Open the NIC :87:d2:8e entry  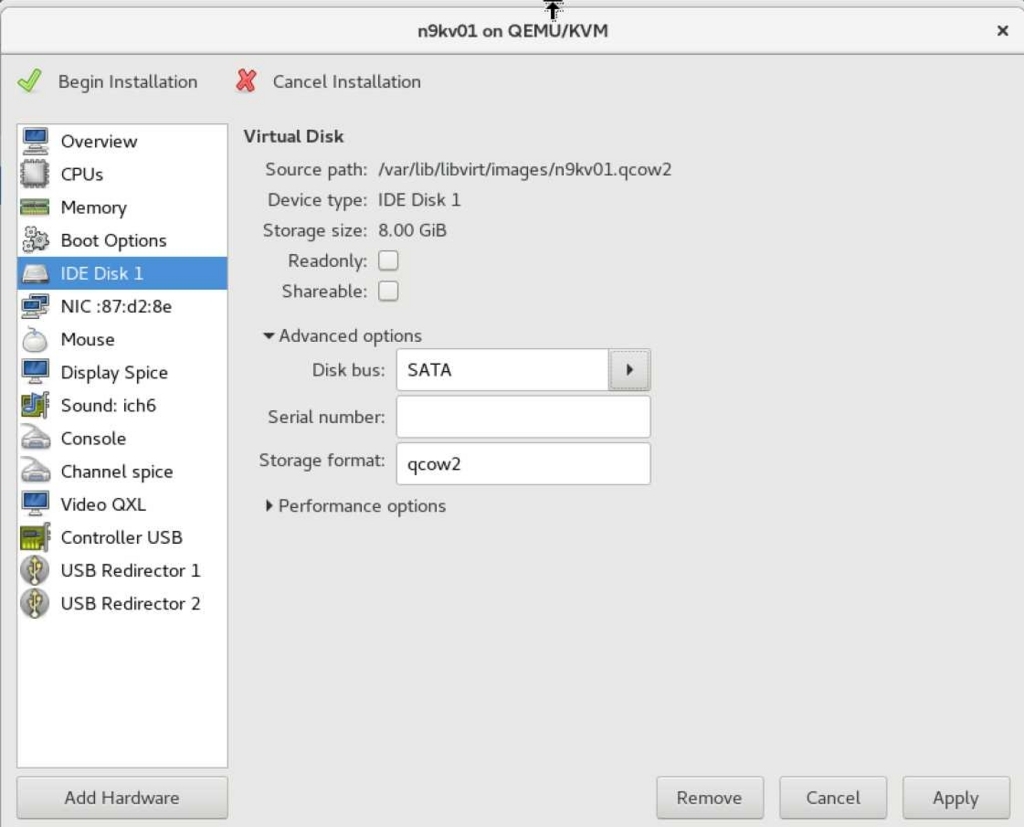[x=122, y=306]
